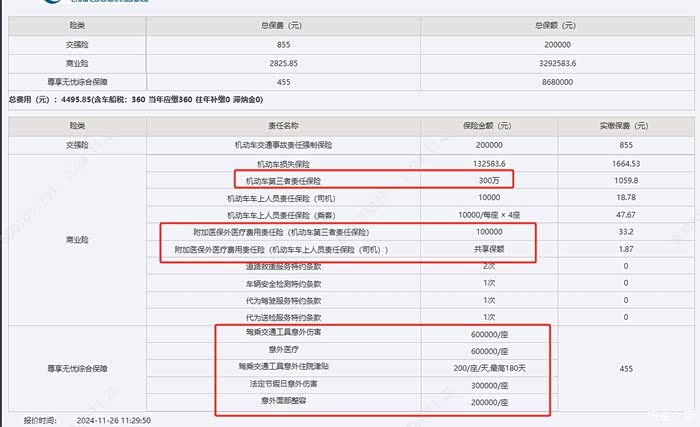
Task: Select the insured amount 132583.6
Action: (489, 164)
